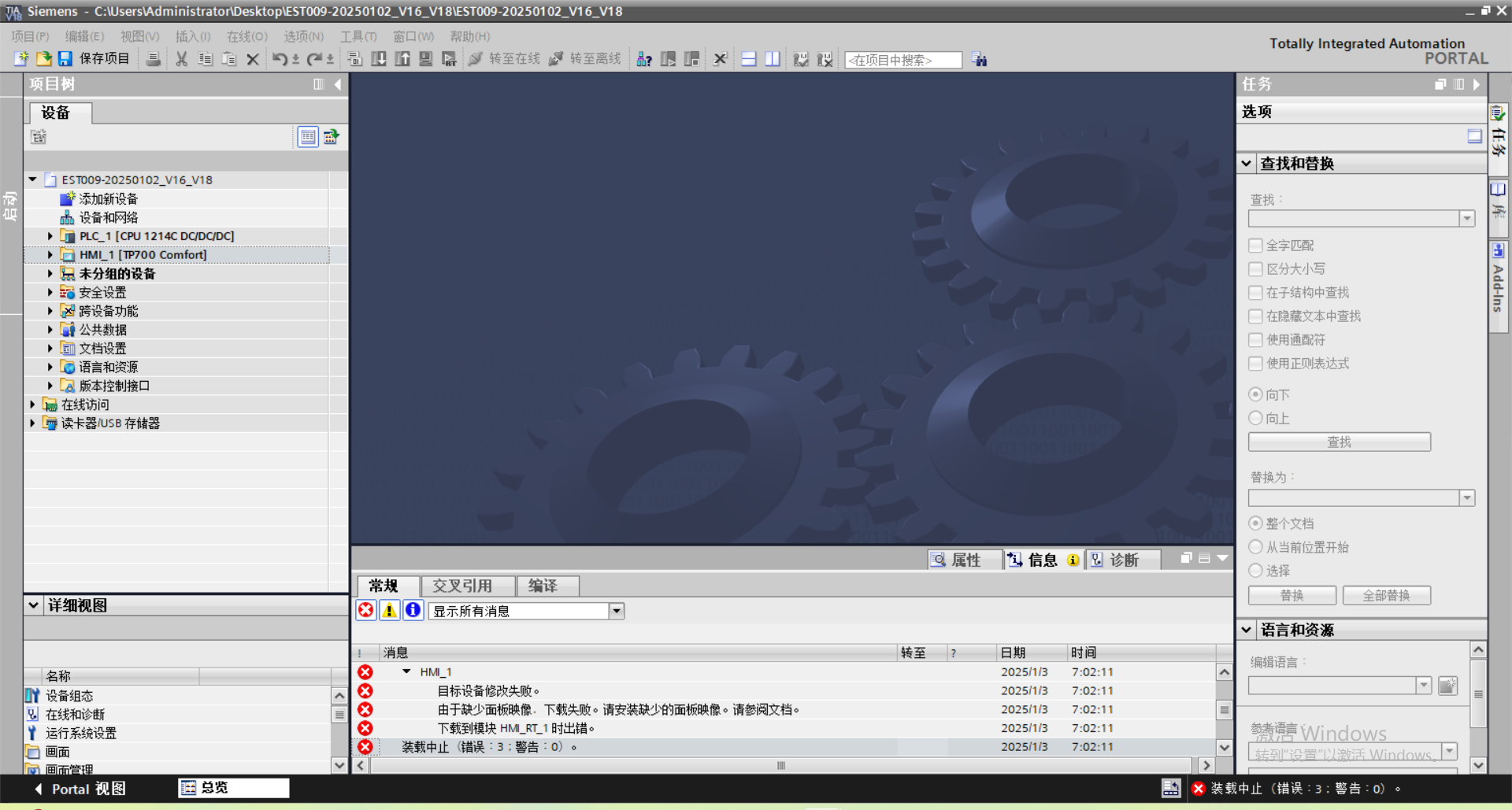Switch to the 交叉引用 tab
The width and height of the screenshot is (1512, 810).
(462, 586)
